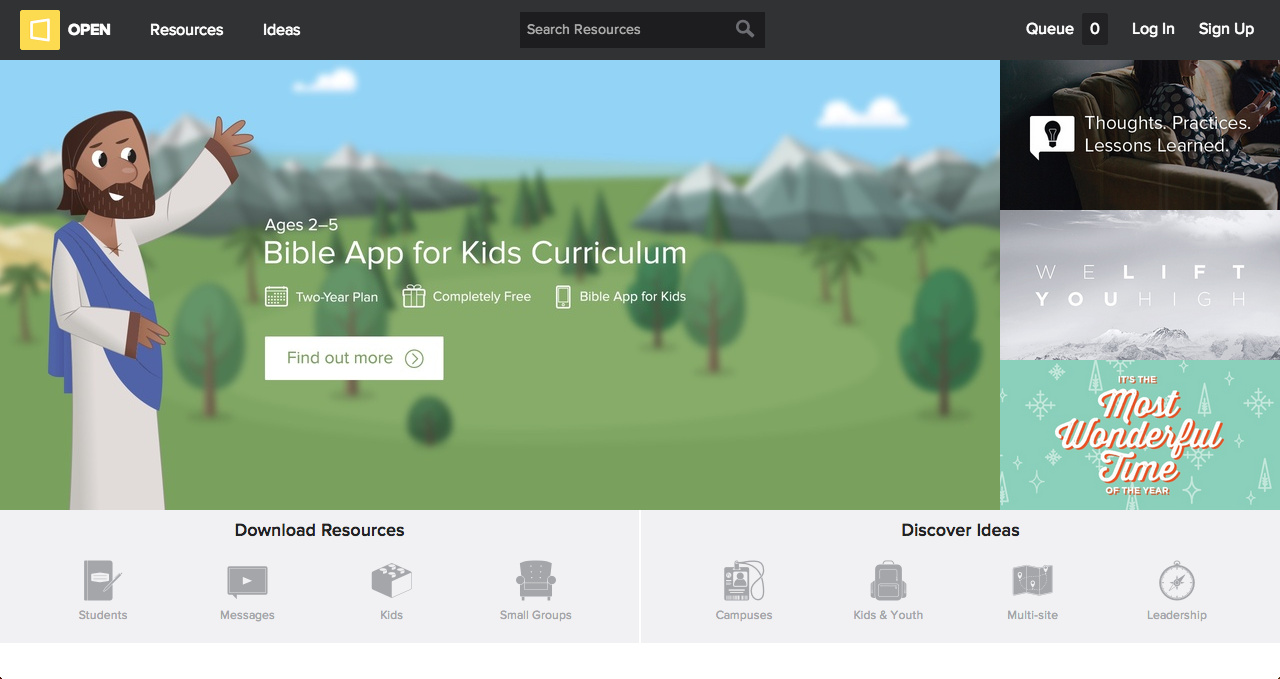Click the yellow OPEN logo icon
The width and height of the screenshot is (1280, 679).
(40, 30)
